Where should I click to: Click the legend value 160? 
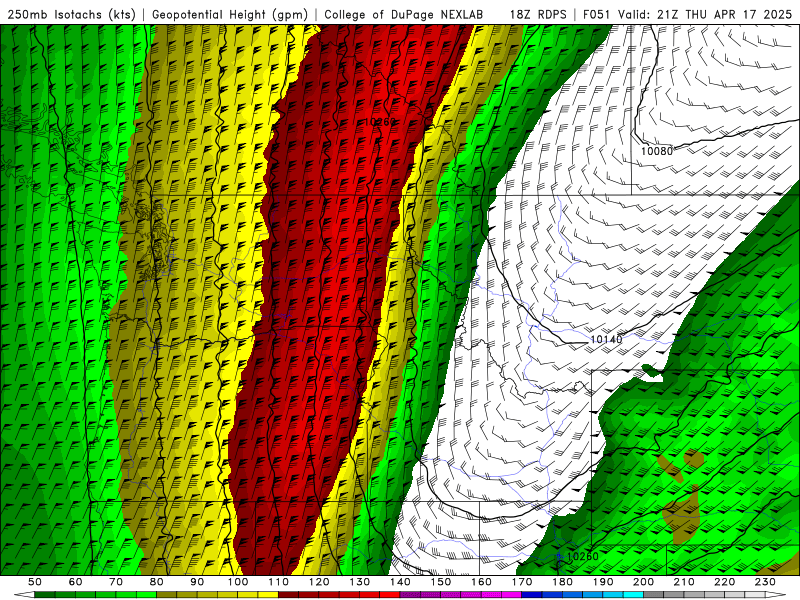click(481, 582)
